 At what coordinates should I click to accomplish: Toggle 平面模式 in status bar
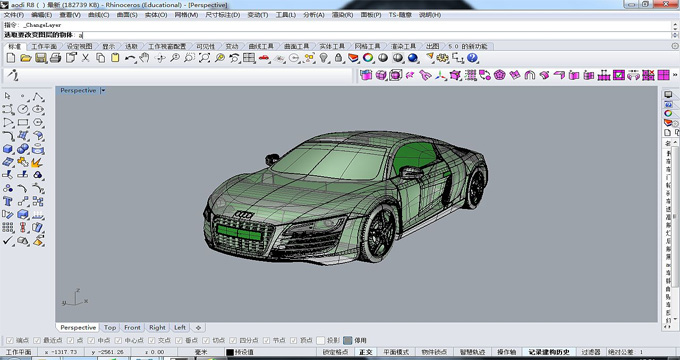pos(396,352)
